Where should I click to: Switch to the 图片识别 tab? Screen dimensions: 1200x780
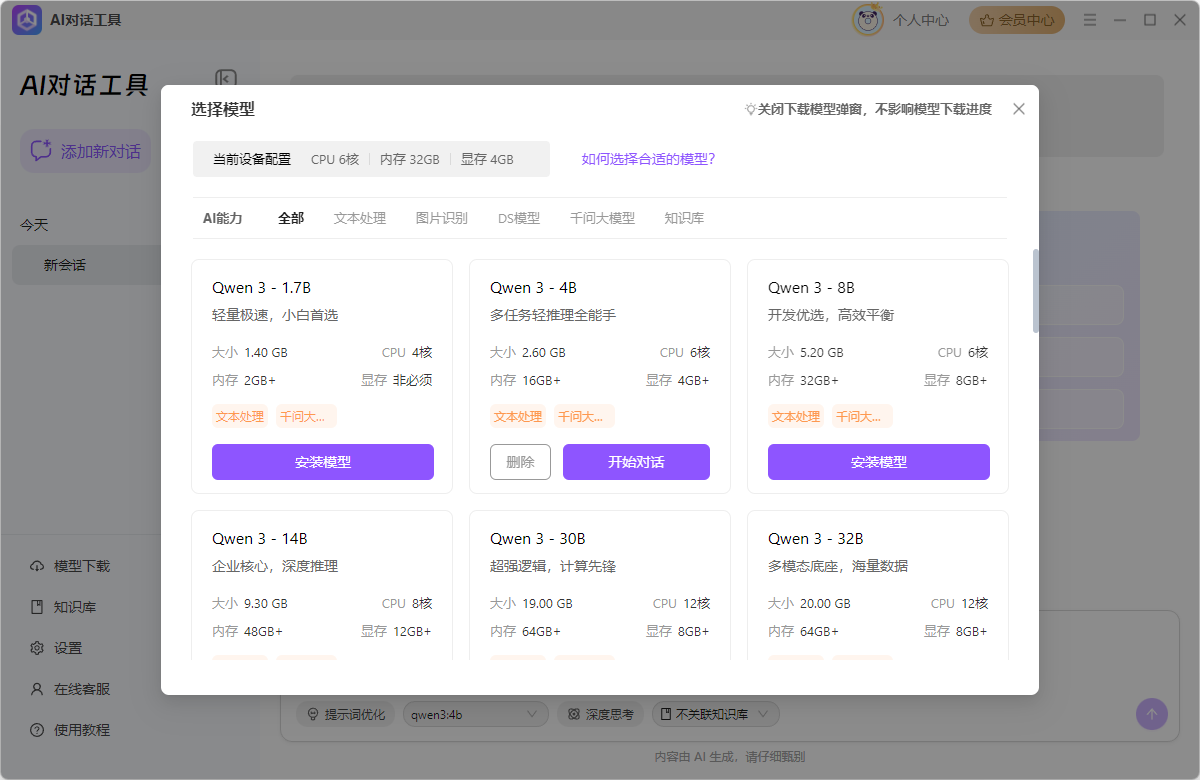point(442,218)
